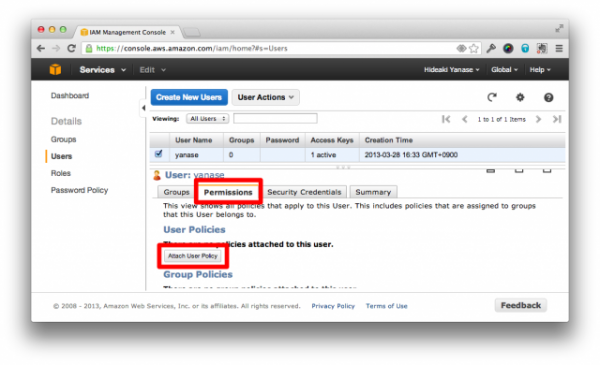
Task: Click the puzzle-like extension icon
Action: tap(541, 48)
